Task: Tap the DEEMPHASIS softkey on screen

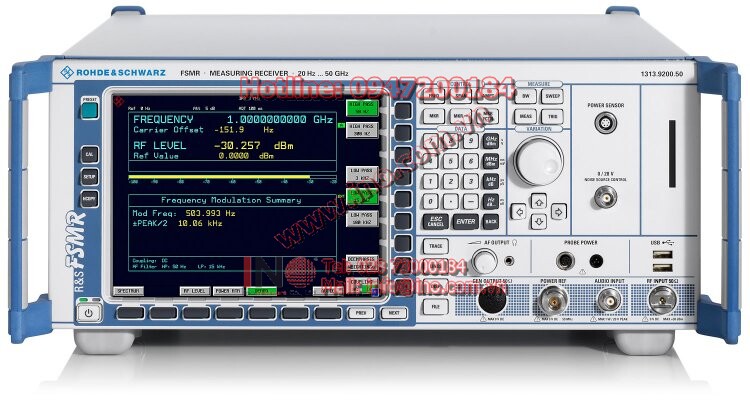Action: 362,263
